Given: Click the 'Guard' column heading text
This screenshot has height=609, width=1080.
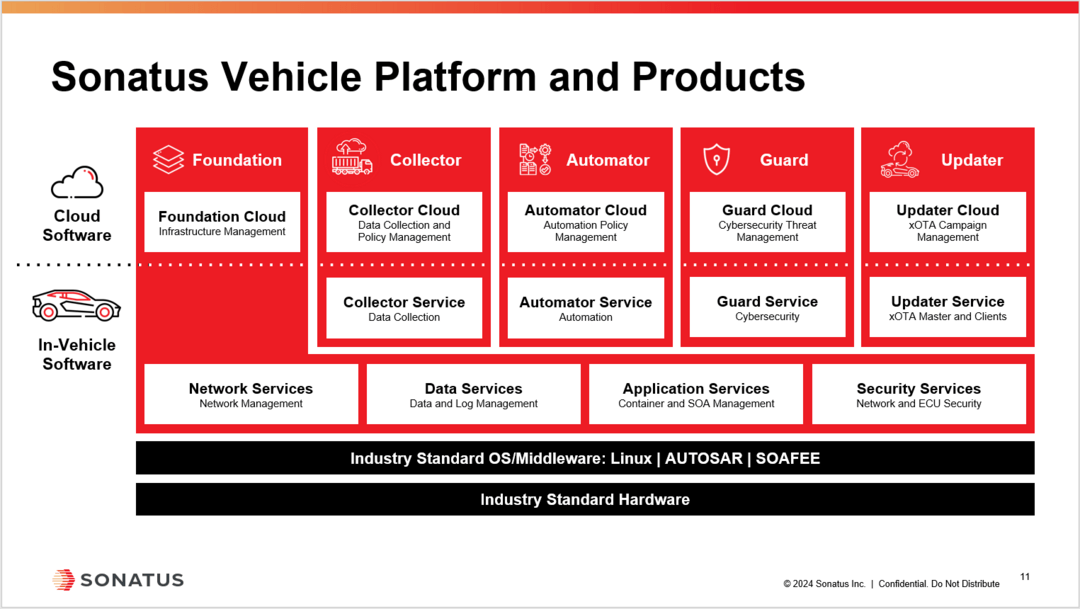Looking at the screenshot, I should pyautogui.click(x=784, y=160).
